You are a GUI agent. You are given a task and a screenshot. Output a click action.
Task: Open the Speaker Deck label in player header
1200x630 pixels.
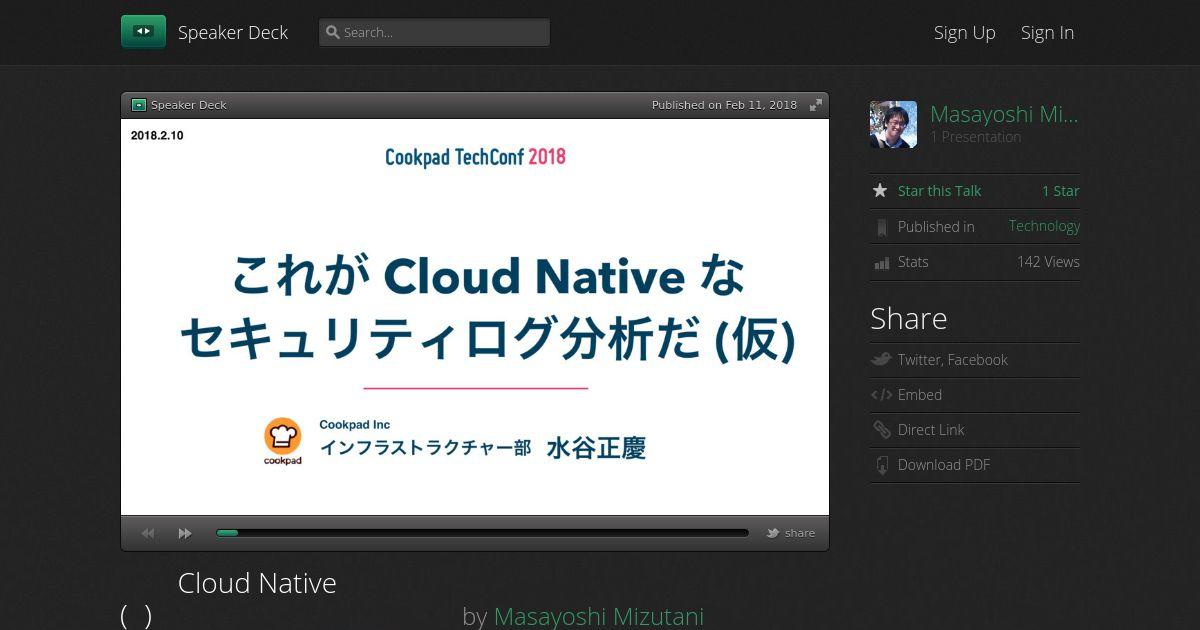click(189, 105)
